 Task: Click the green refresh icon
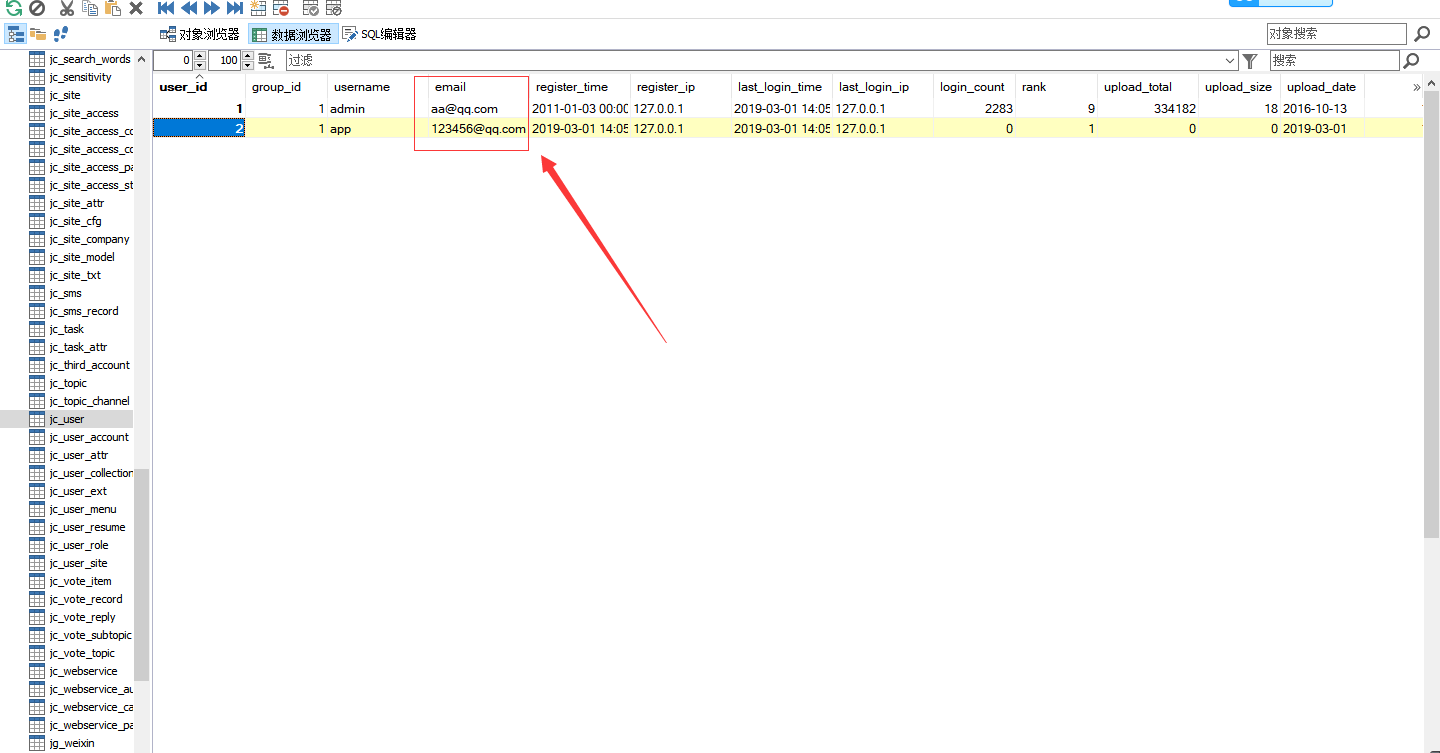tap(14, 8)
